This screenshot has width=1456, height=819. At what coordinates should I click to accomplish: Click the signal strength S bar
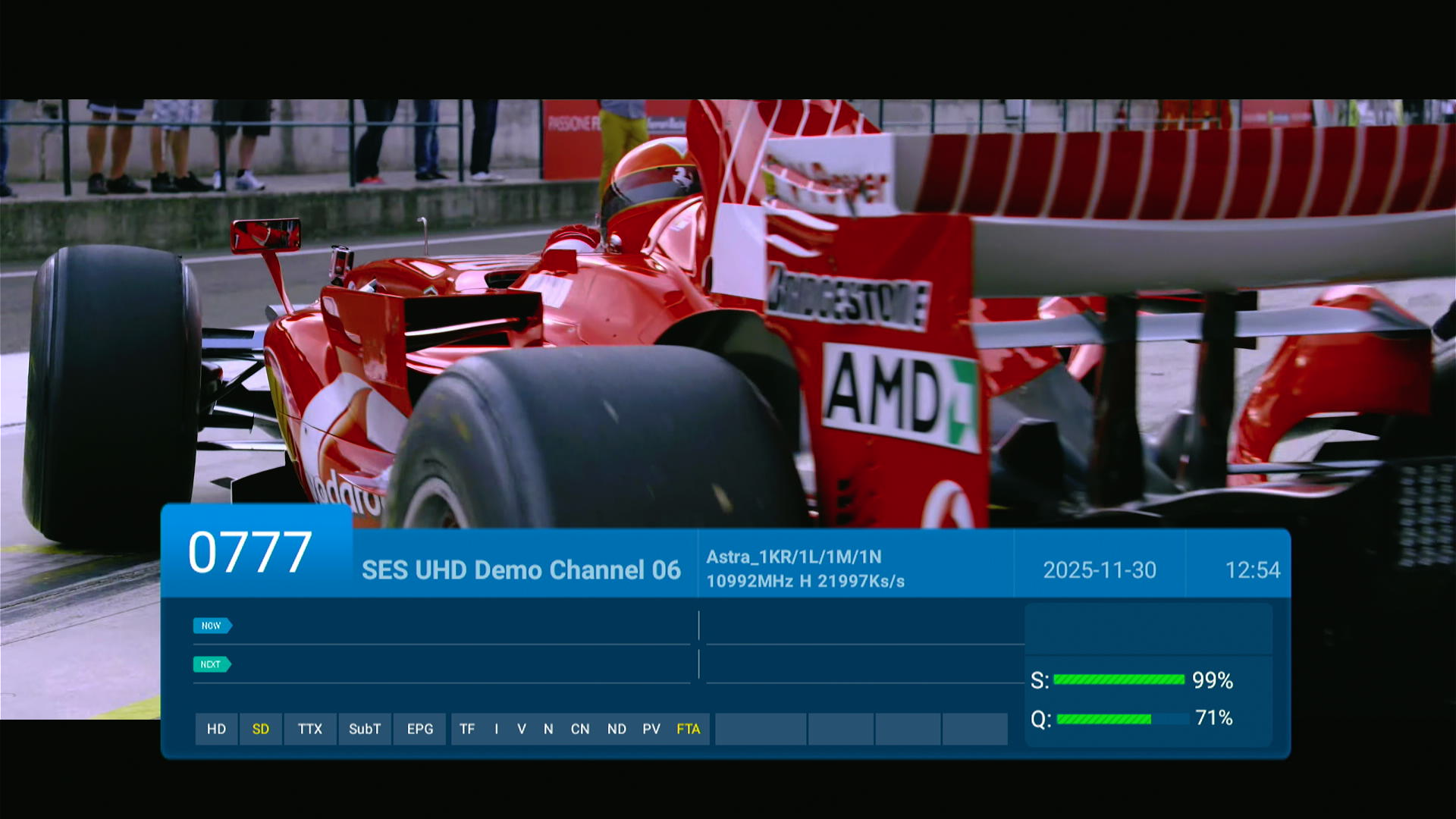coord(1119,679)
